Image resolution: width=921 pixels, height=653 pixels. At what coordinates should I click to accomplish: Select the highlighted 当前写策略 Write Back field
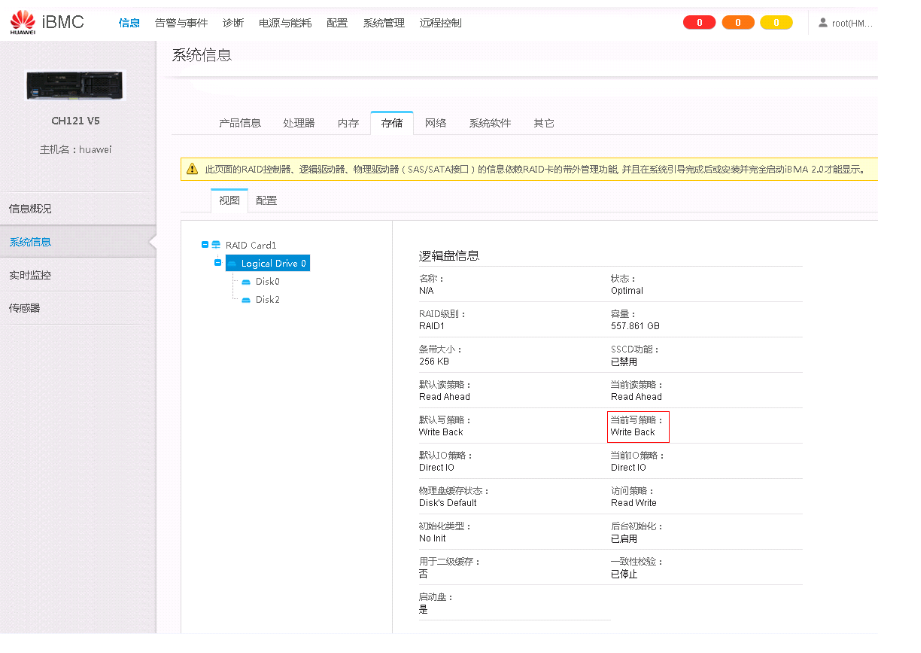coord(637,425)
